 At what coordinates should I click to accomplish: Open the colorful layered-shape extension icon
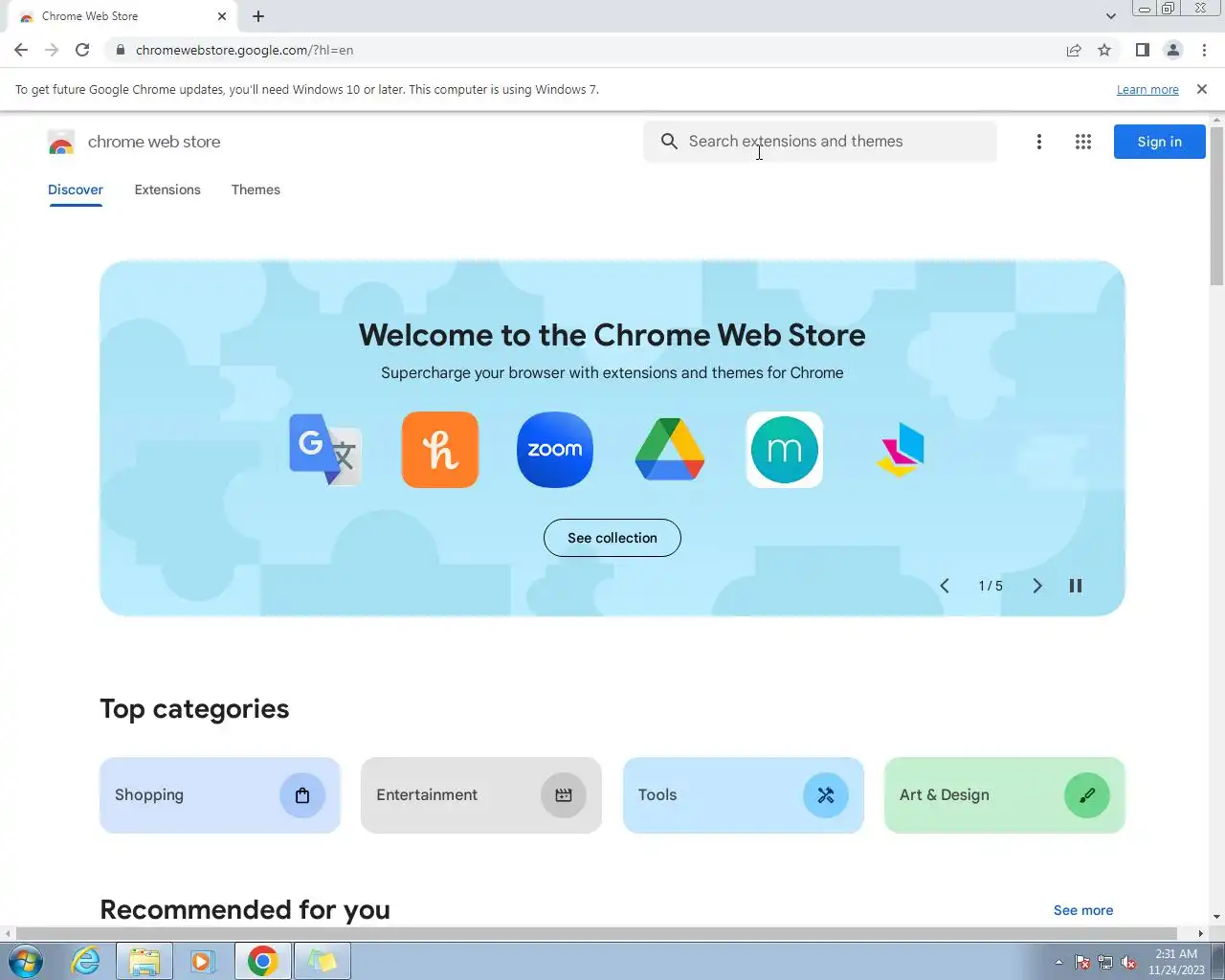pyautogui.click(x=900, y=450)
